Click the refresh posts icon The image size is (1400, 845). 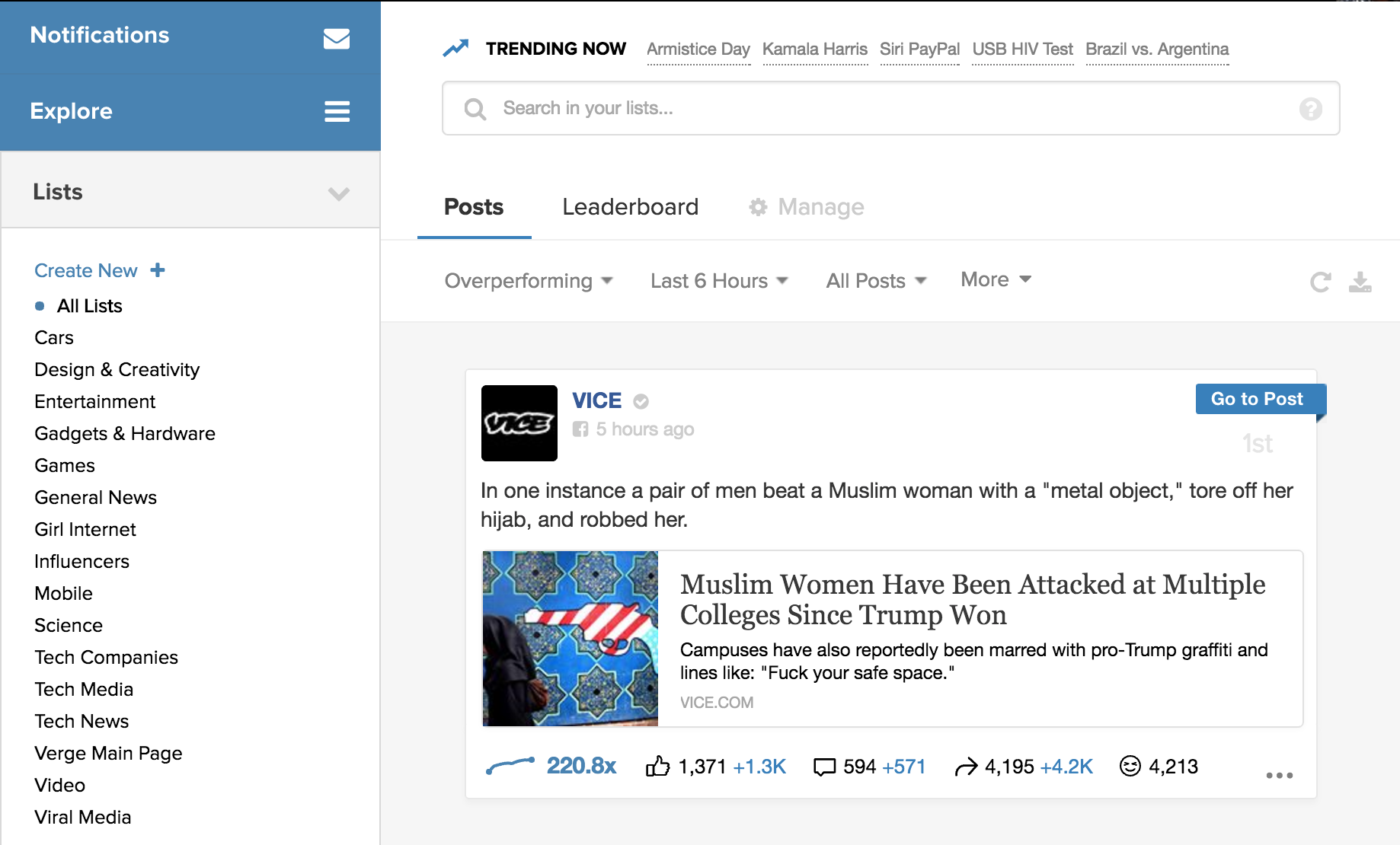[x=1322, y=282]
